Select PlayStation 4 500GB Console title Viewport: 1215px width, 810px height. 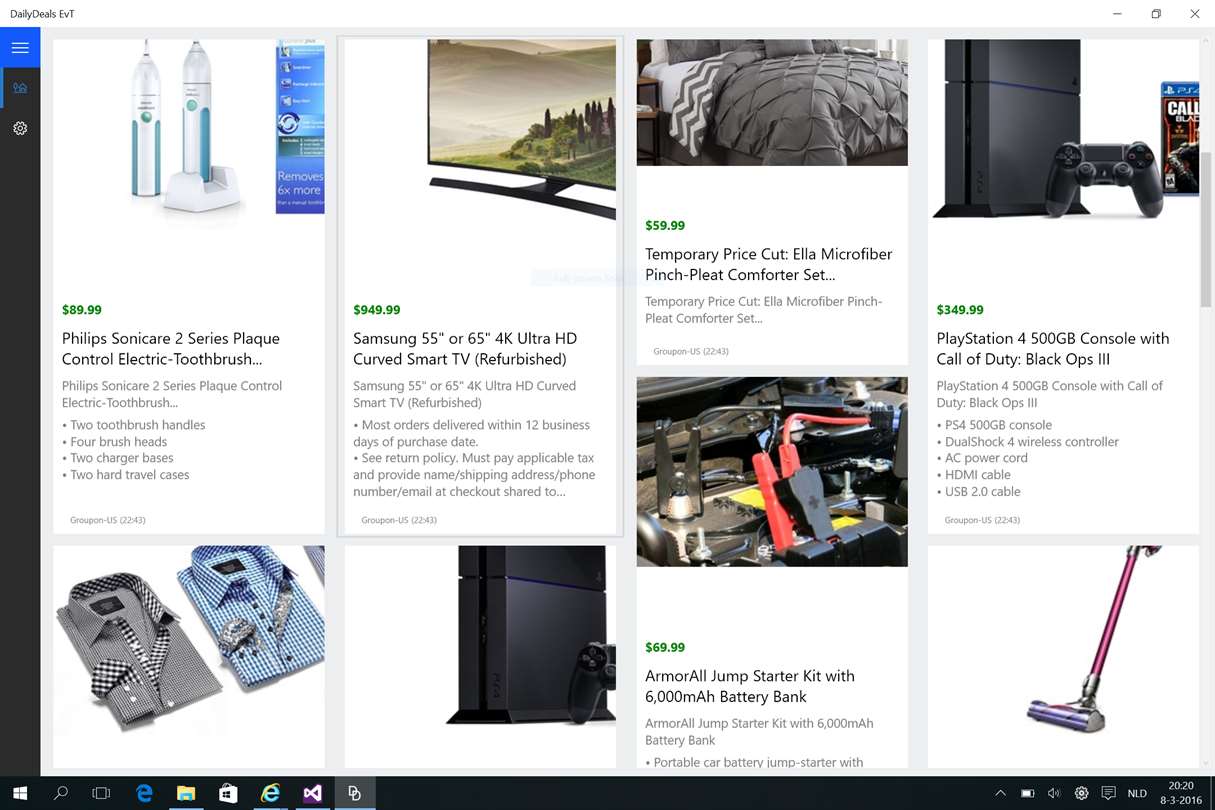pyautogui.click(x=1053, y=349)
